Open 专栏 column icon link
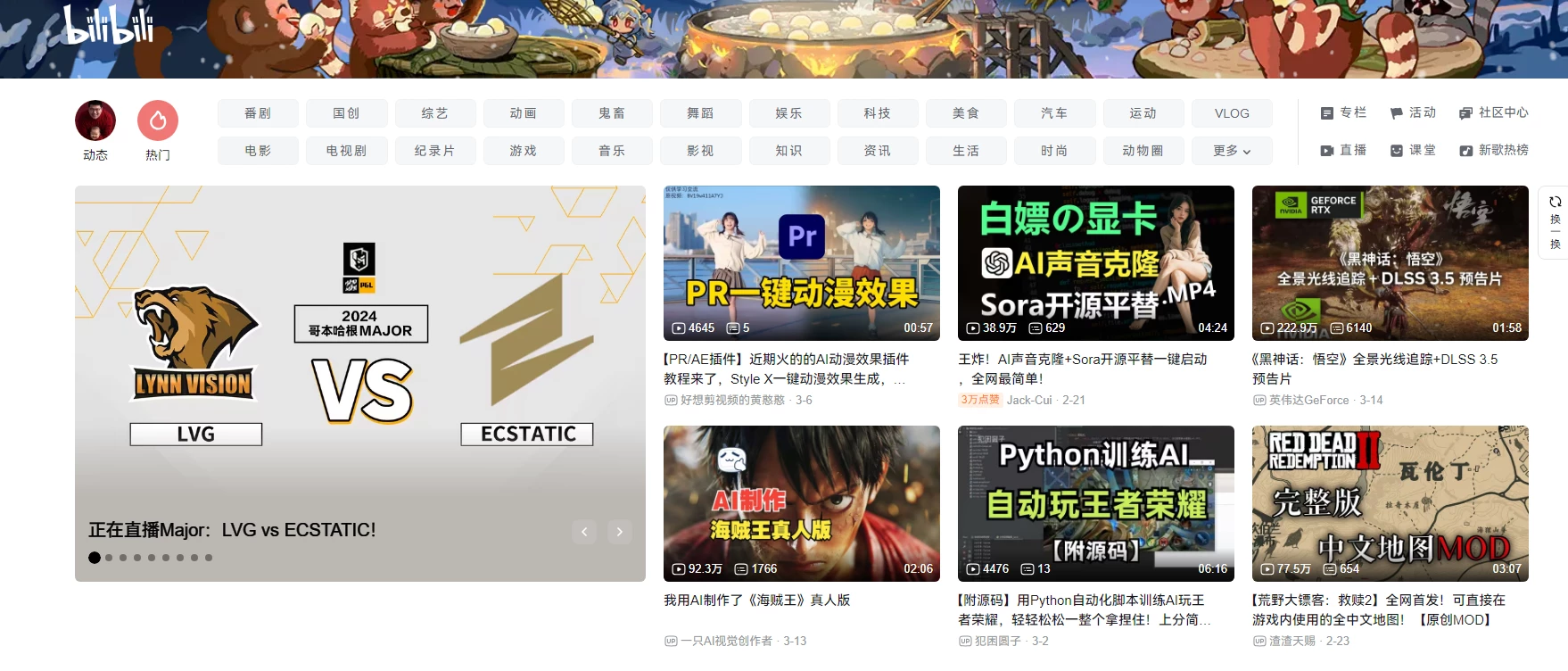The width and height of the screenshot is (1568, 671). (x=1343, y=112)
